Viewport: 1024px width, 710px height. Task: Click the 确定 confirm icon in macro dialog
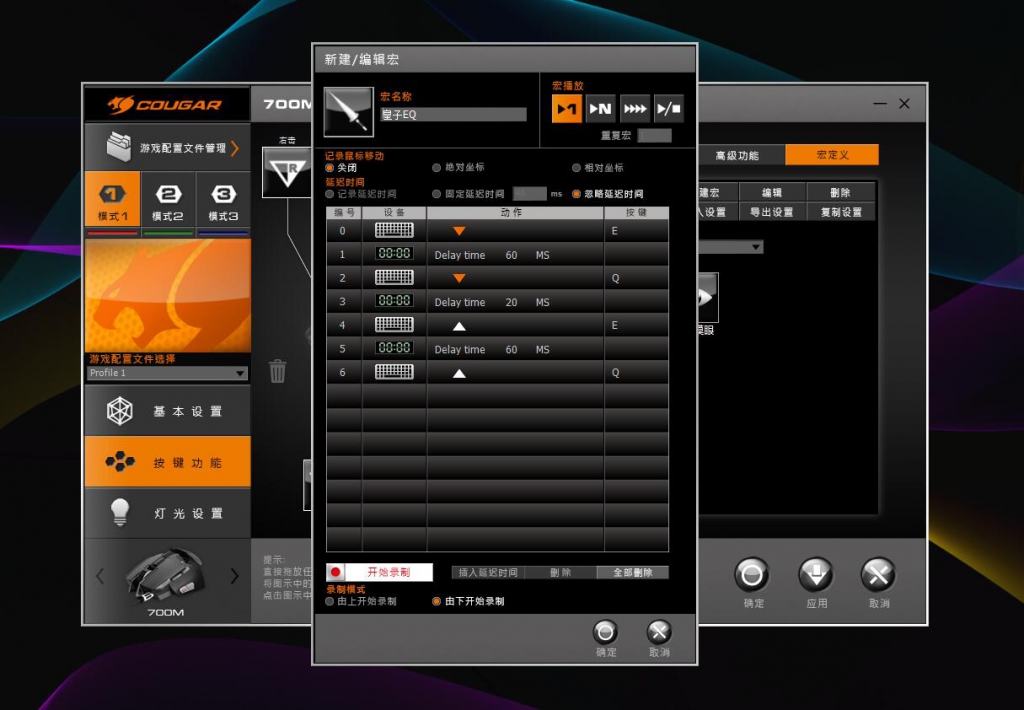click(605, 632)
